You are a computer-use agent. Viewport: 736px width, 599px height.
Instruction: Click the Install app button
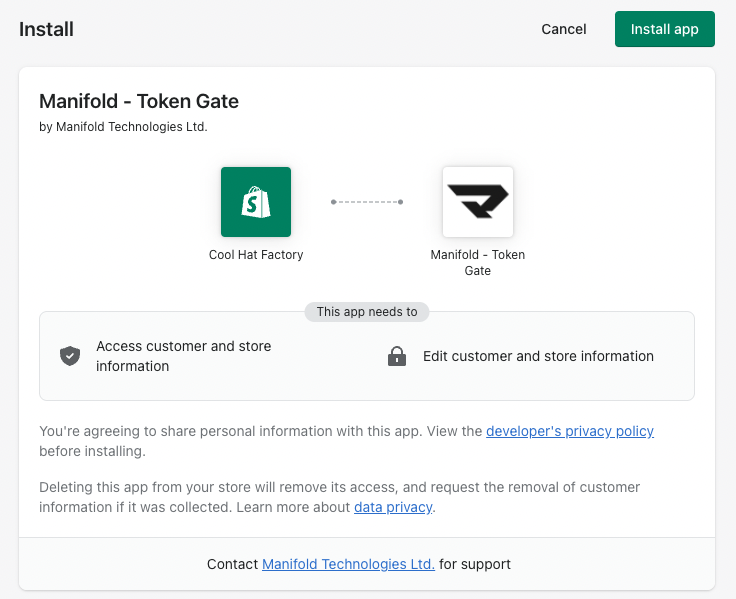tap(664, 29)
